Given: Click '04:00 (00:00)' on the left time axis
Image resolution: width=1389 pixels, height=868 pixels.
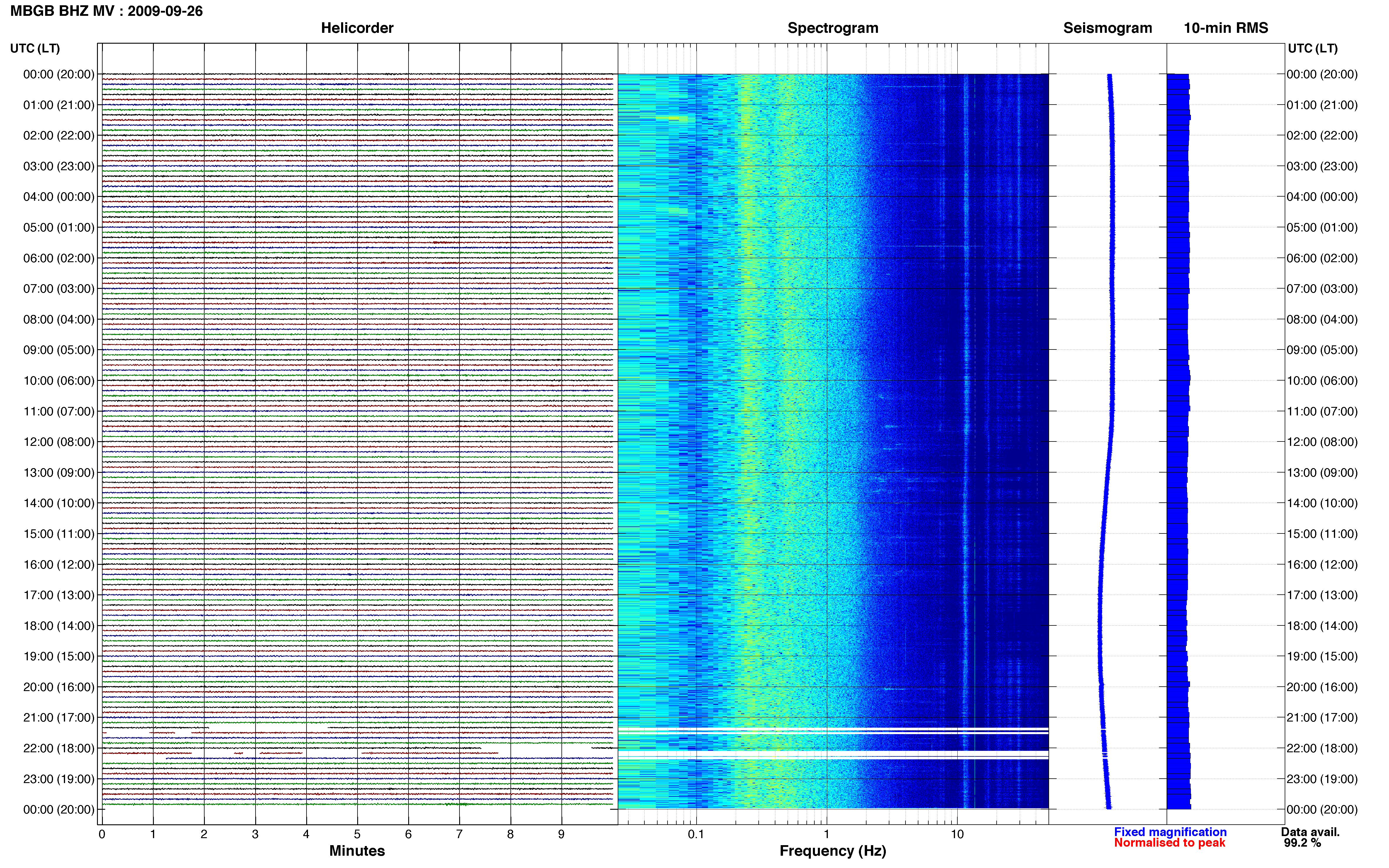Looking at the screenshot, I should coord(59,197).
